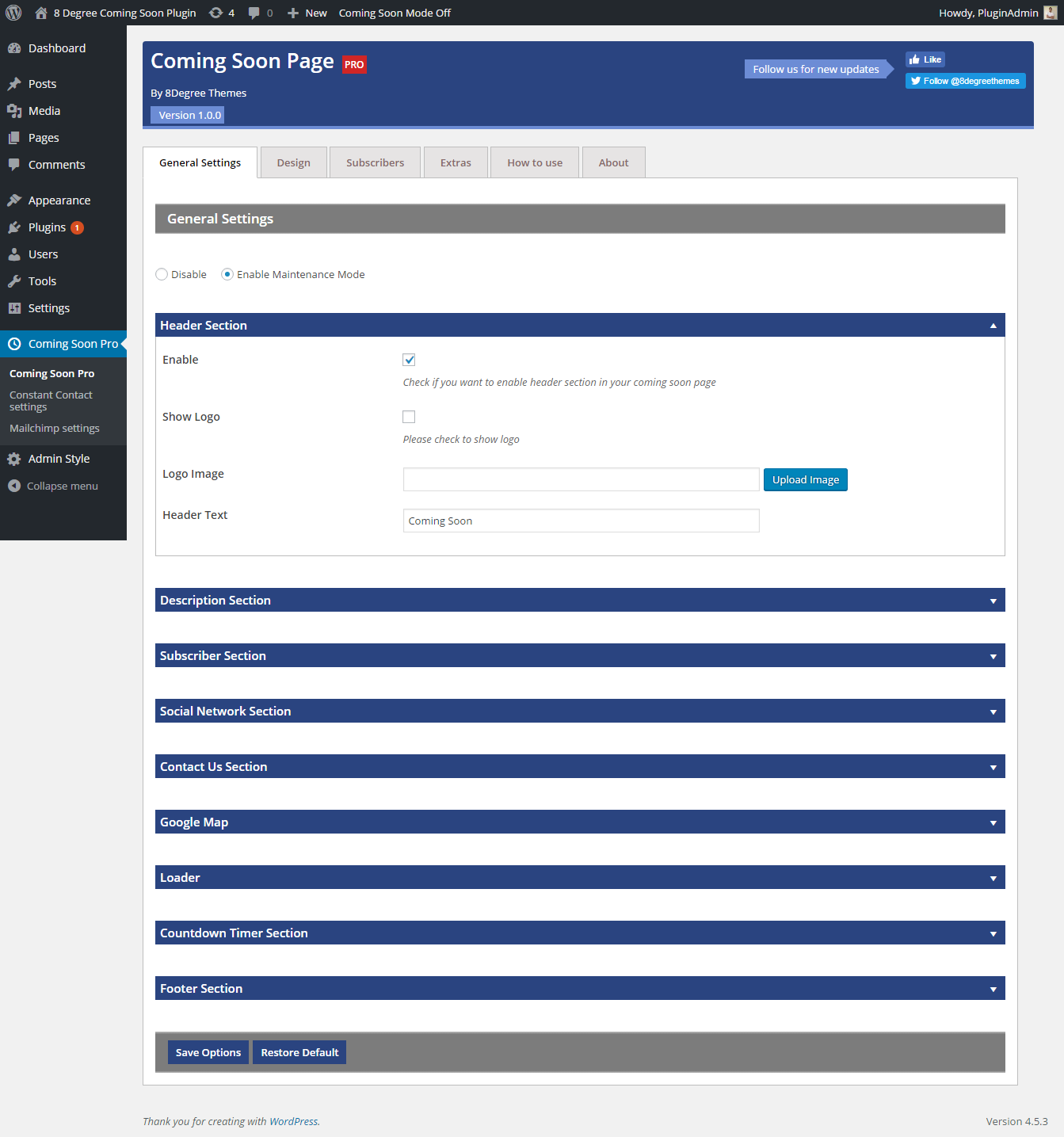Click the Pages icon in sidebar
Viewport: 1064px width, 1137px height.
click(x=14, y=138)
